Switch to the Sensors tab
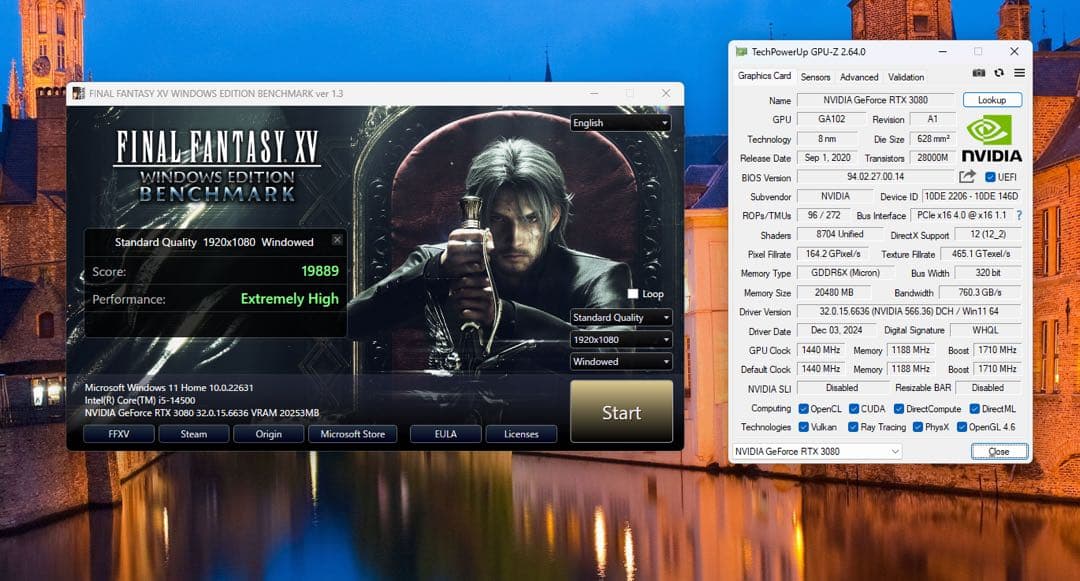This screenshot has height=581, width=1080. [x=815, y=76]
